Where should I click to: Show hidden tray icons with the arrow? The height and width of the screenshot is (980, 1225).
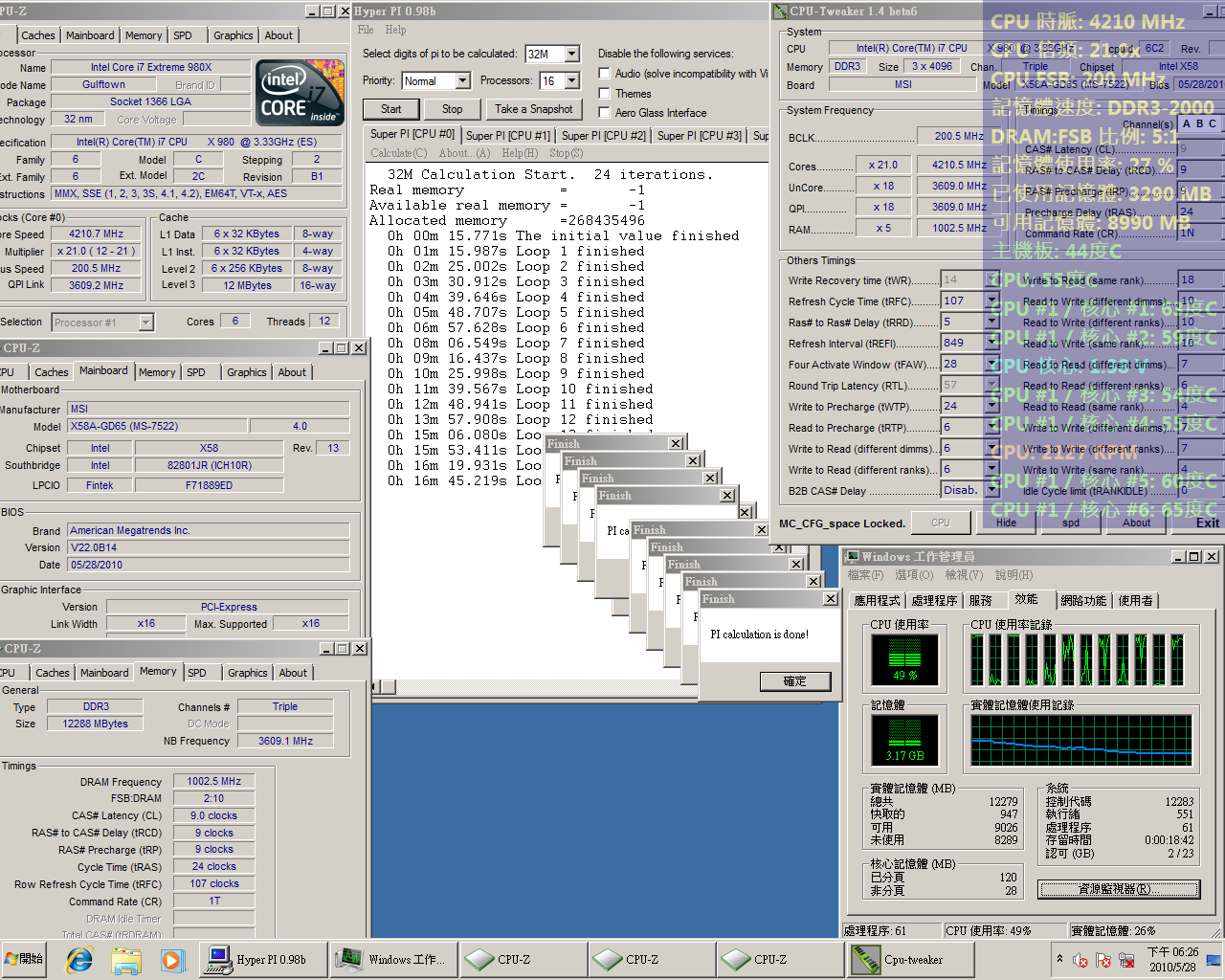click(x=1059, y=958)
